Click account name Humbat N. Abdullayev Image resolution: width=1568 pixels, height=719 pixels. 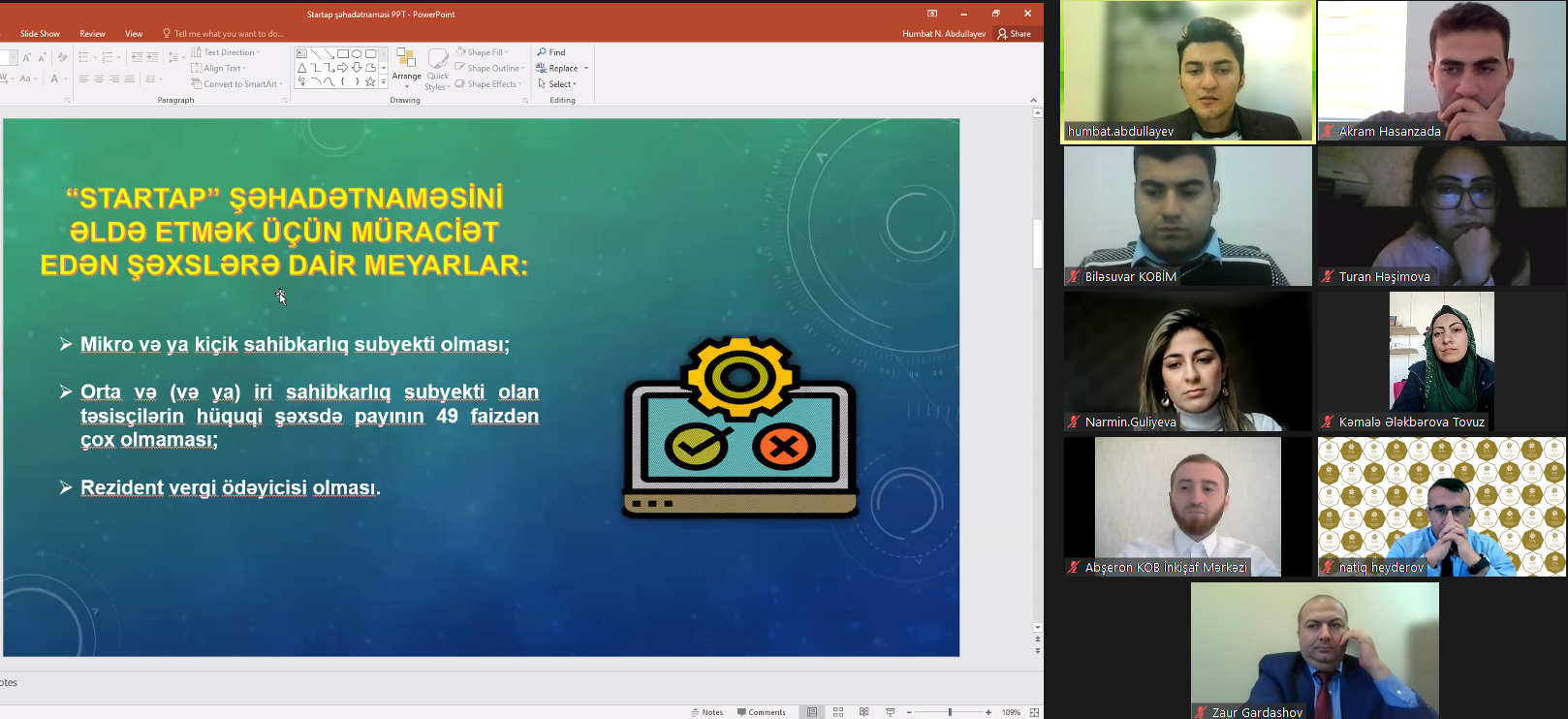coord(944,34)
